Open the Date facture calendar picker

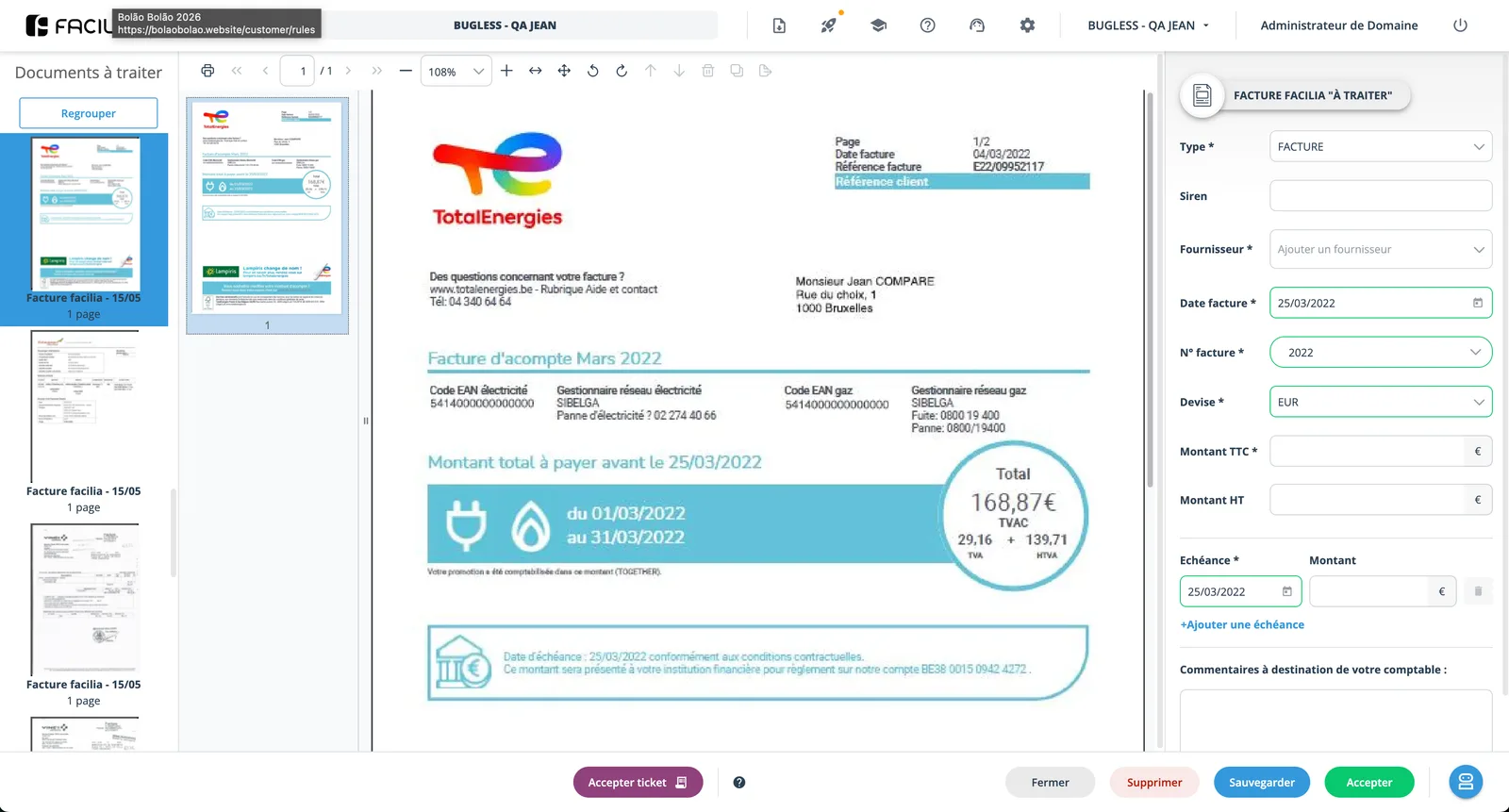[1477, 303]
